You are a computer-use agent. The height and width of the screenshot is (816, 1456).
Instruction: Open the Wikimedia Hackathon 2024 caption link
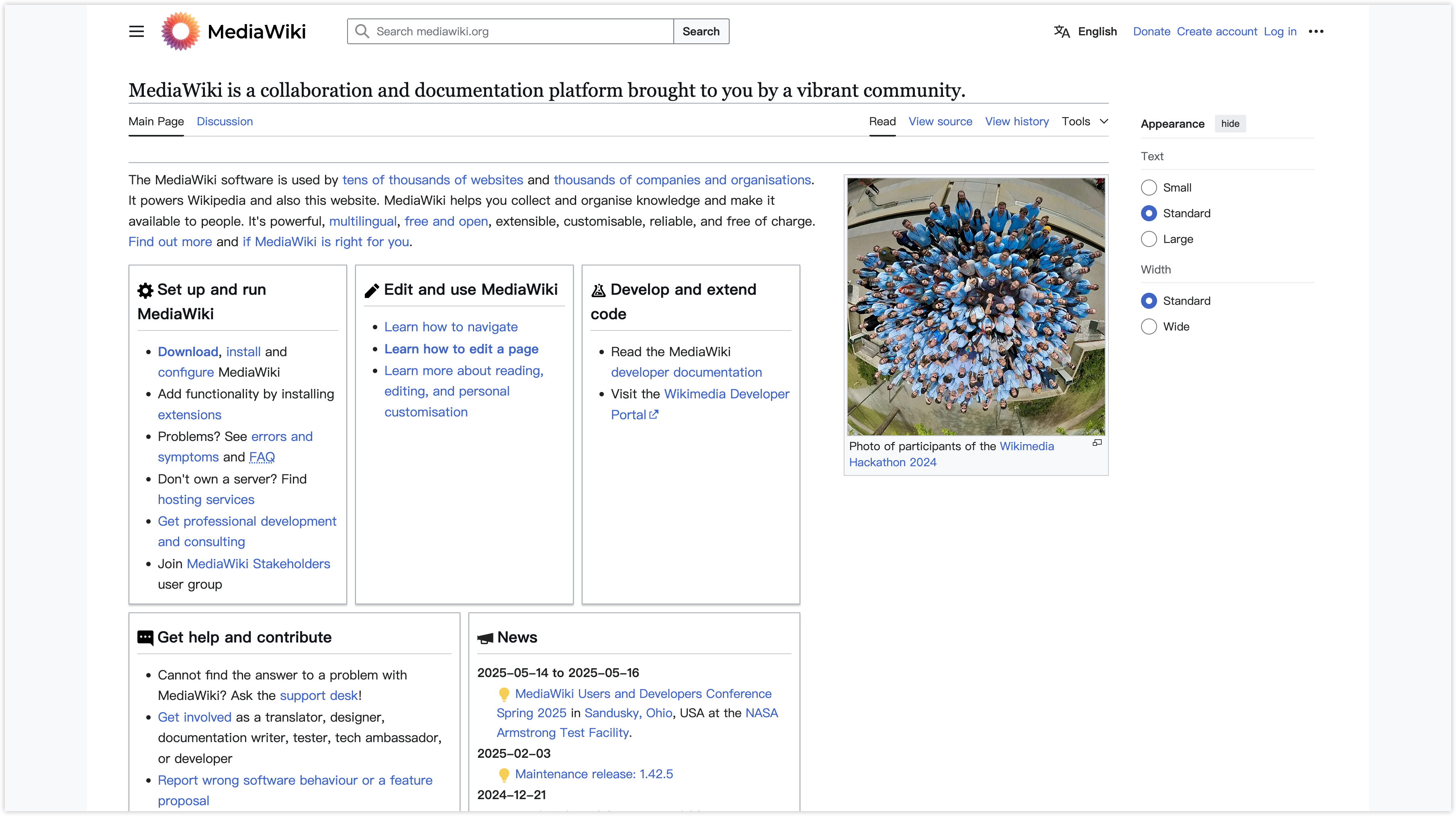(951, 454)
